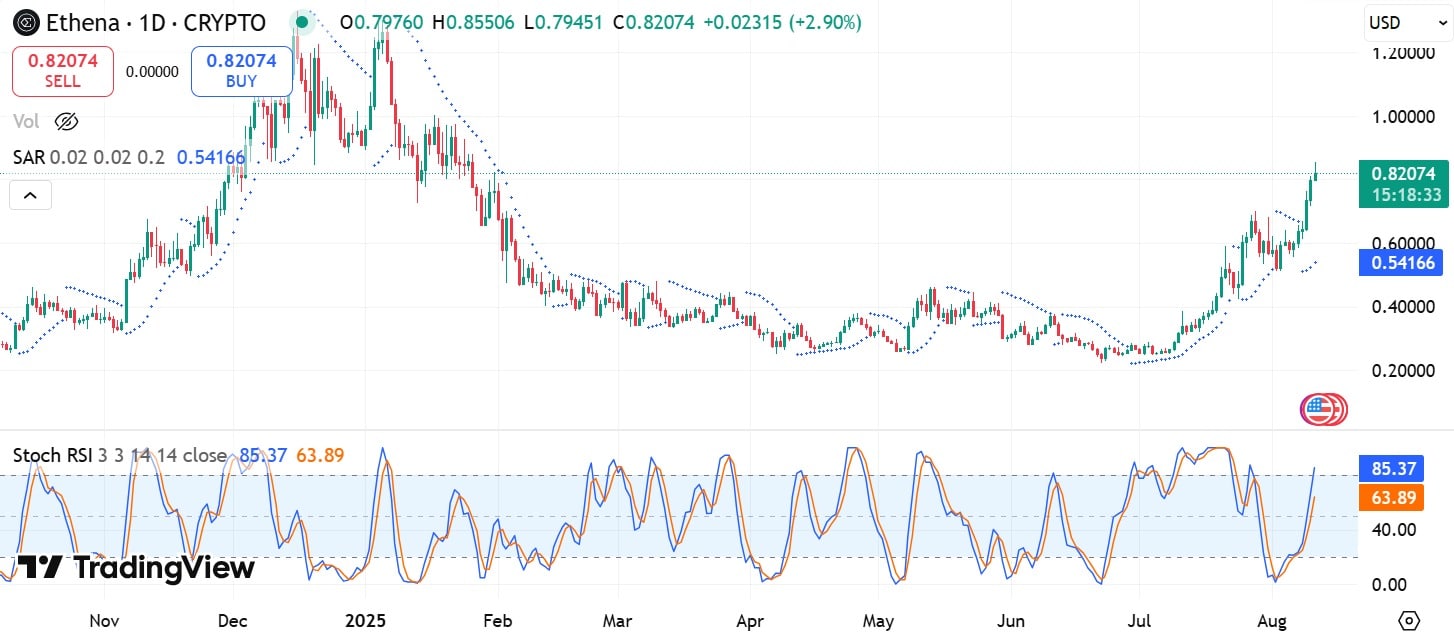Viewport: 1454px width, 639px height.
Task: Click the green market status dot
Action: click(x=301, y=22)
